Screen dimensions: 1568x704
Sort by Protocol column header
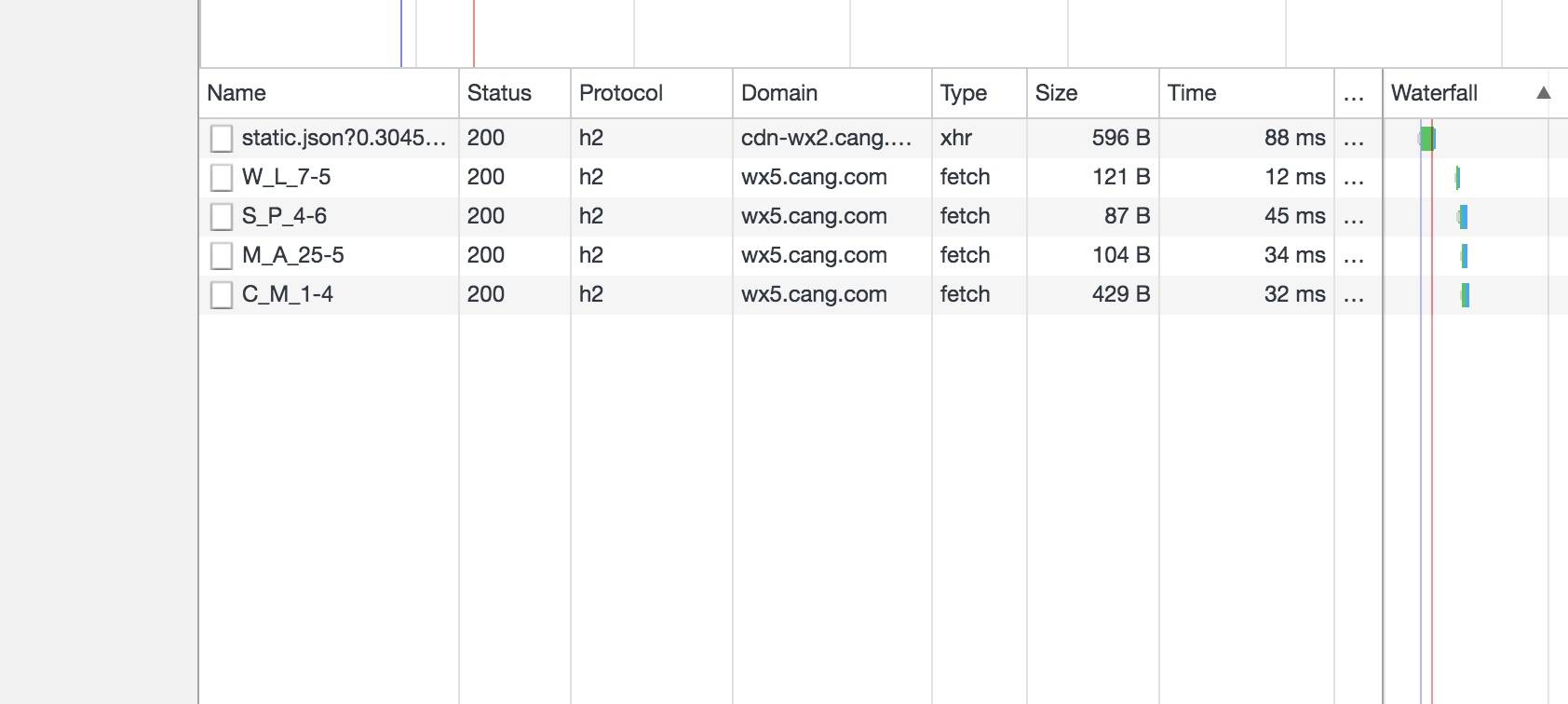click(621, 93)
